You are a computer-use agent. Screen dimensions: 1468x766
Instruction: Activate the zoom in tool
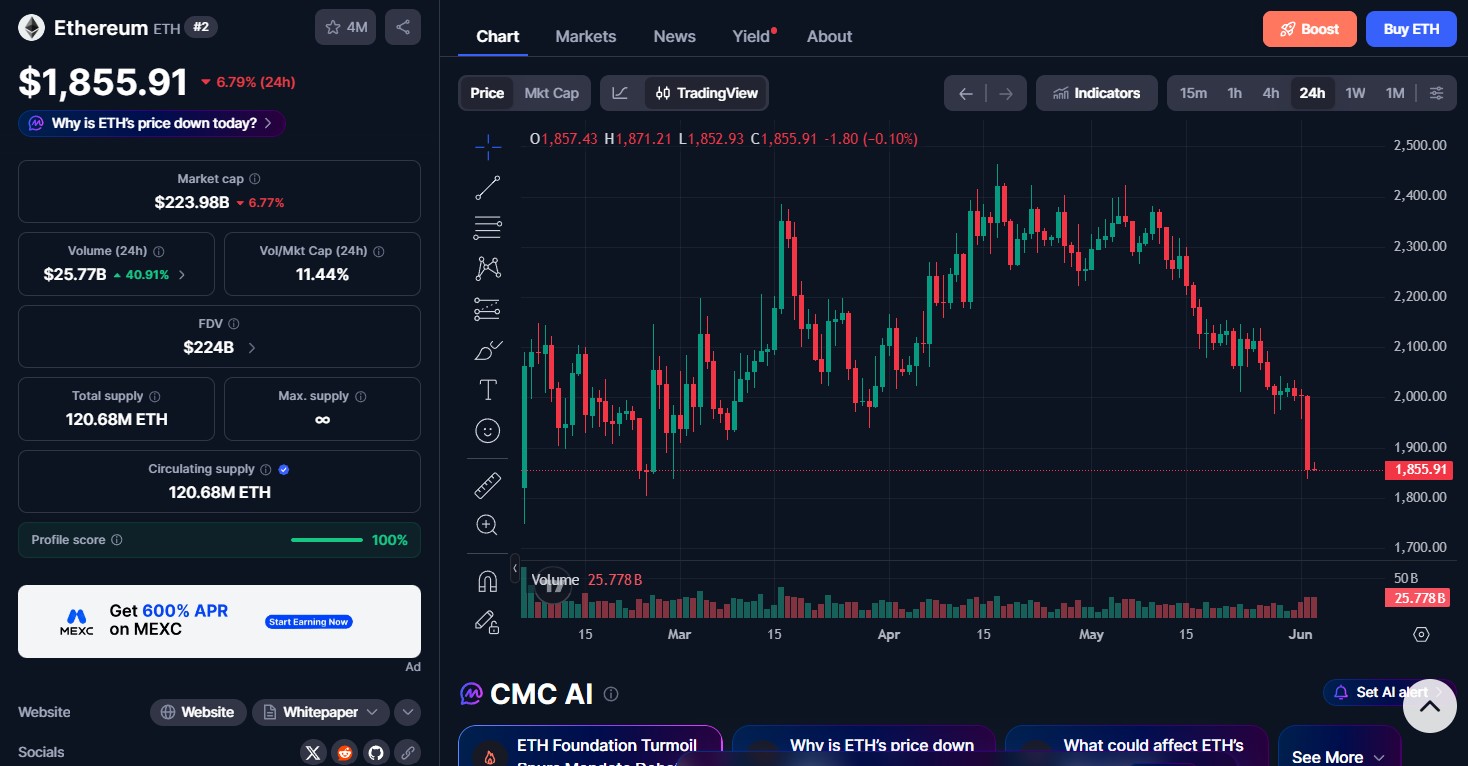pyautogui.click(x=488, y=525)
